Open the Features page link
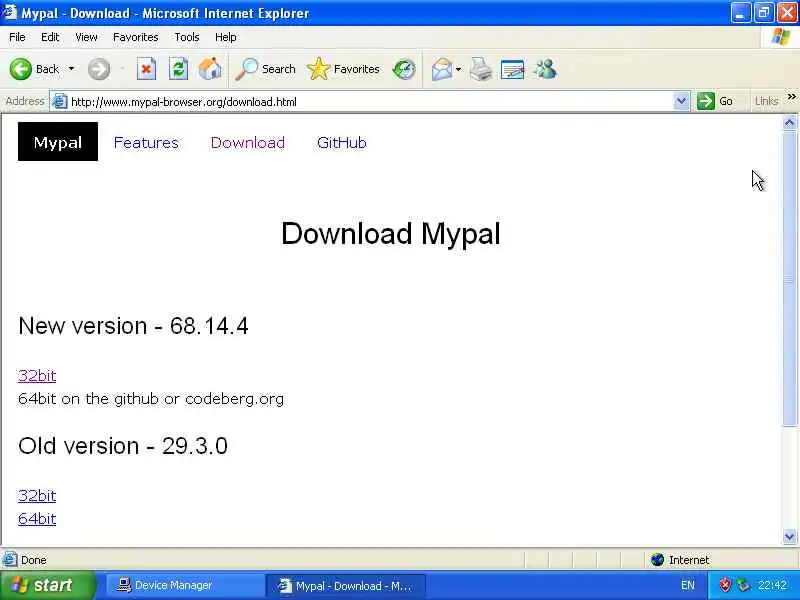The image size is (800, 600). coord(146,142)
